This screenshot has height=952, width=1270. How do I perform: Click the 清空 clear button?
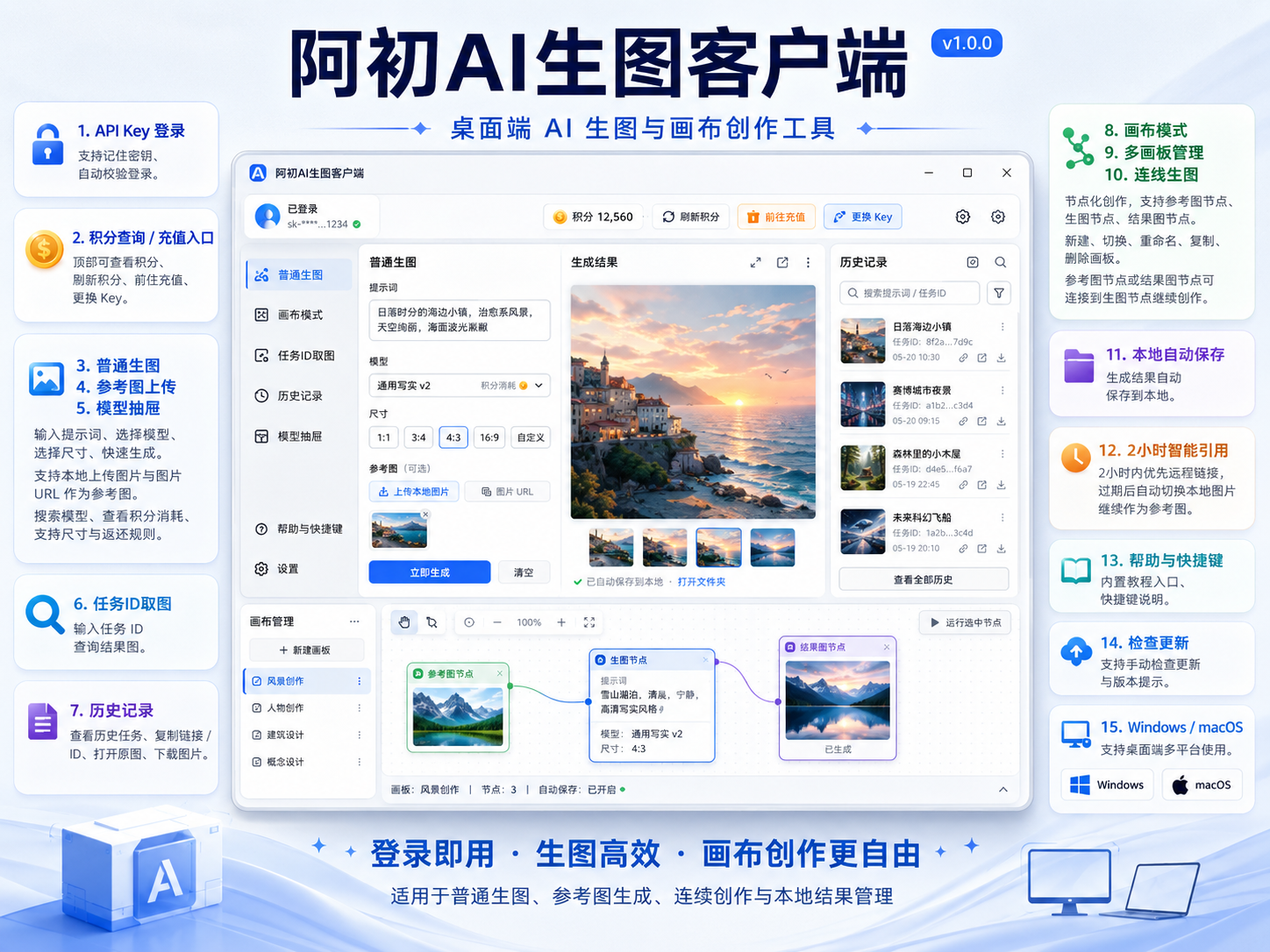tap(524, 572)
